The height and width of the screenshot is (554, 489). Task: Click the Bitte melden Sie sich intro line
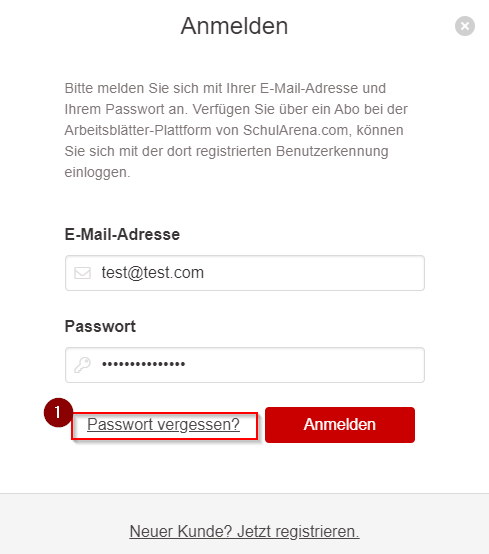(225, 88)
